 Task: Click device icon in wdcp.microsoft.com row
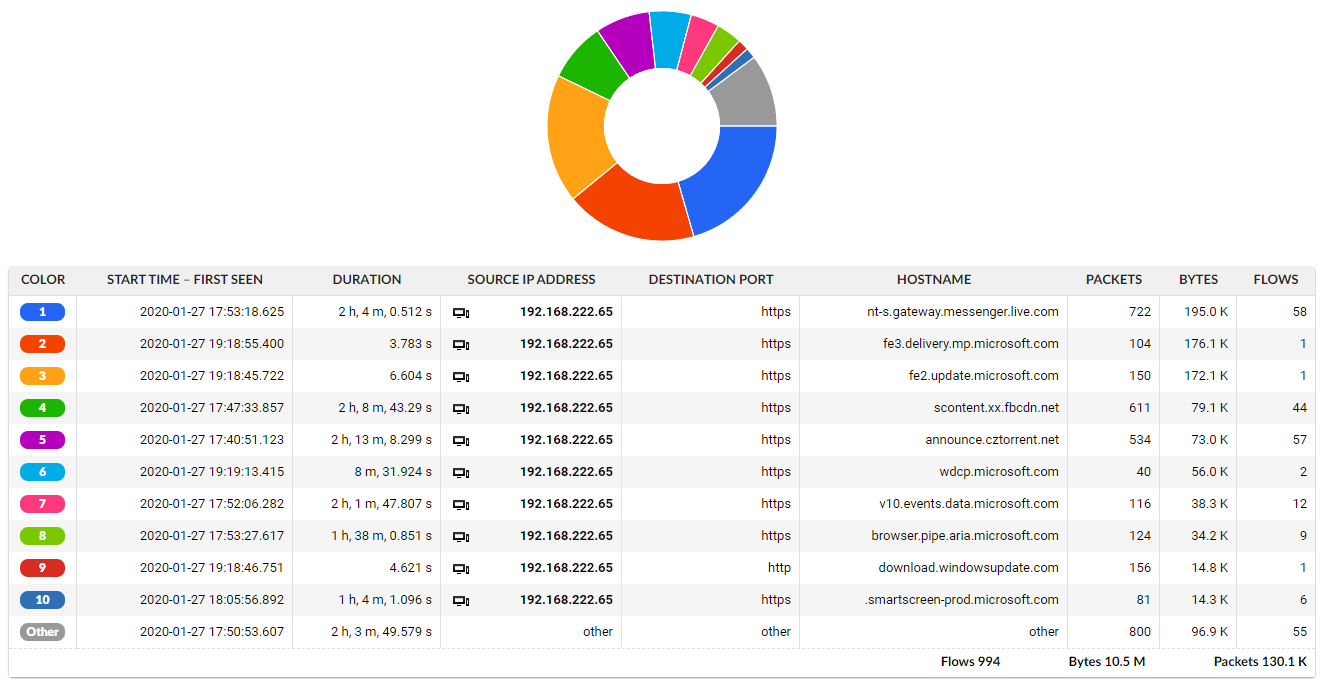click(x=461, y=472)
